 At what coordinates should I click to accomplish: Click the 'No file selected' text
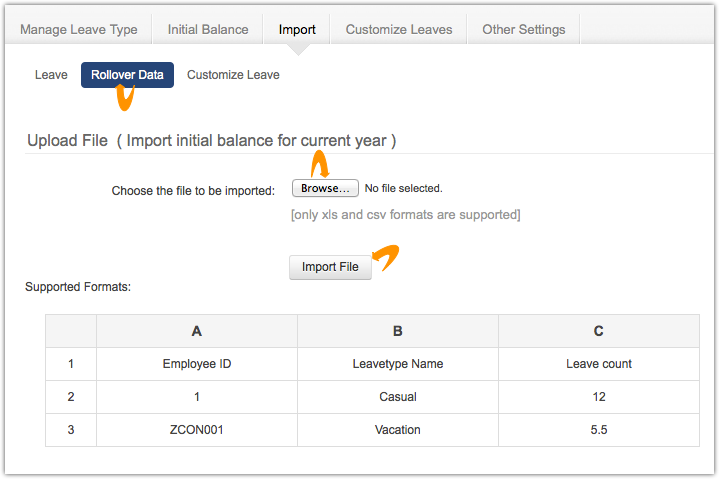pos(403,188)
